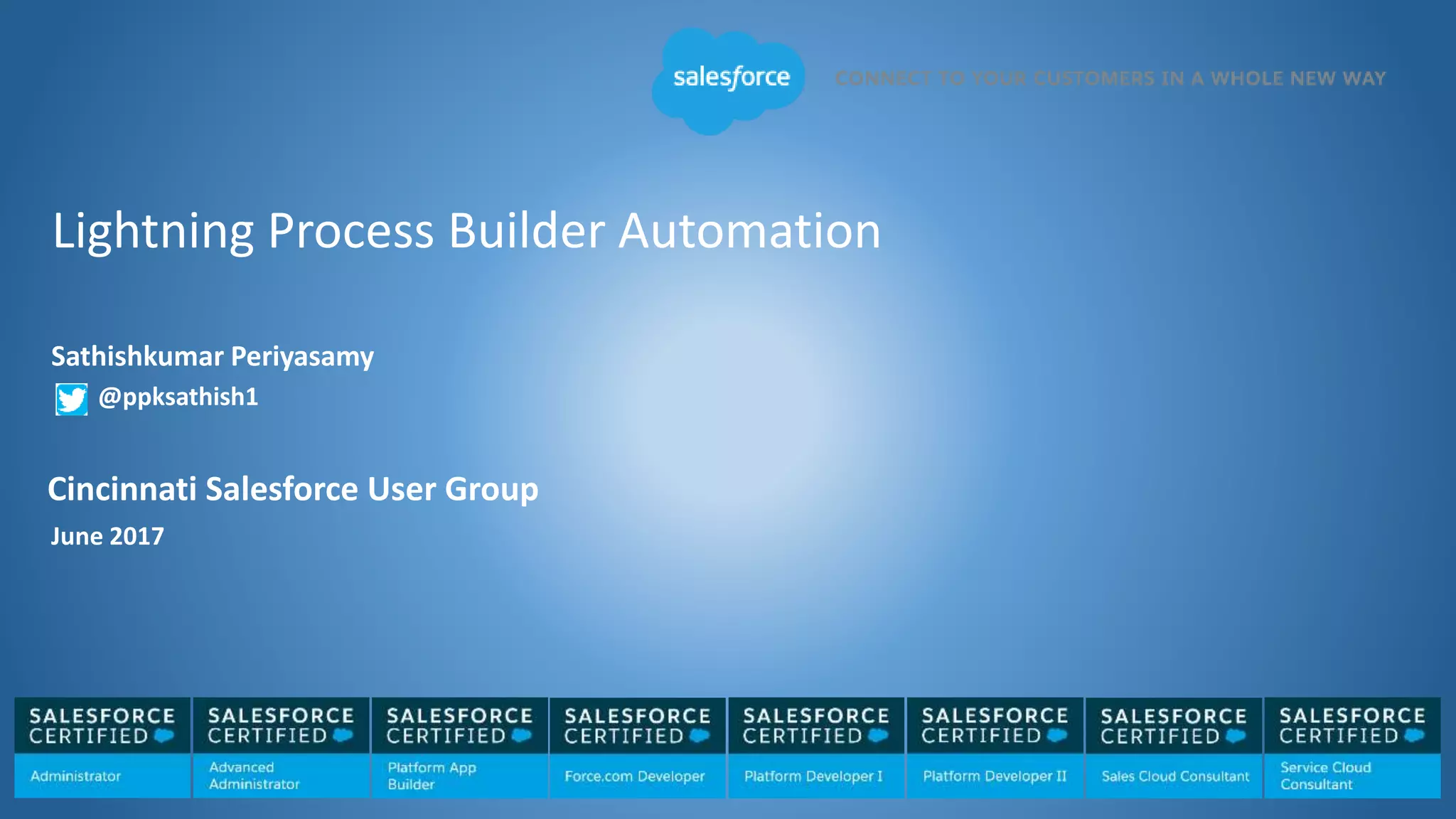Screen dimensions: 1456x819
Task: Click the Service Cloud Consultant badge
Action: pos(1352,775)
